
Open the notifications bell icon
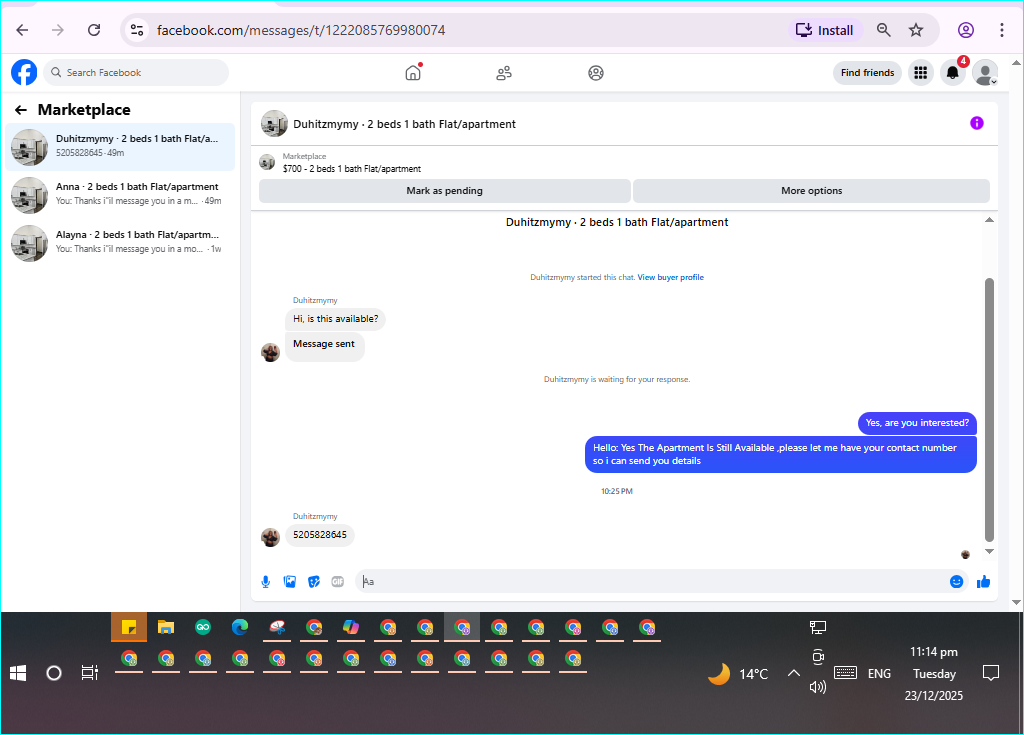tap(953, 73)
